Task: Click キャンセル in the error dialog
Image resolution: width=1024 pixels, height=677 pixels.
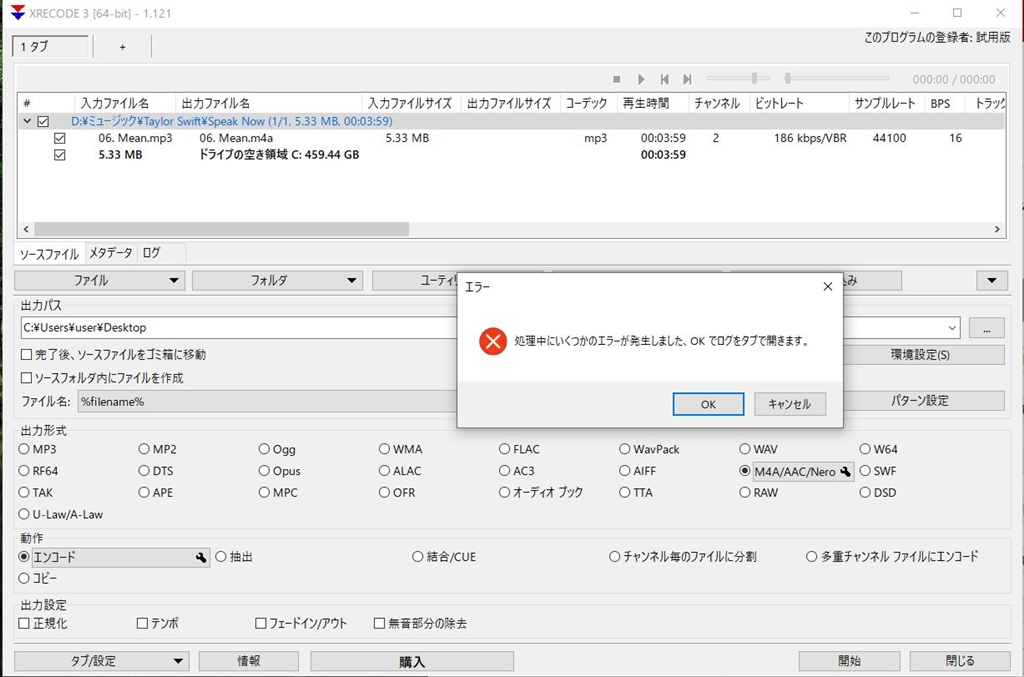Action: click(x=790, y=404)
